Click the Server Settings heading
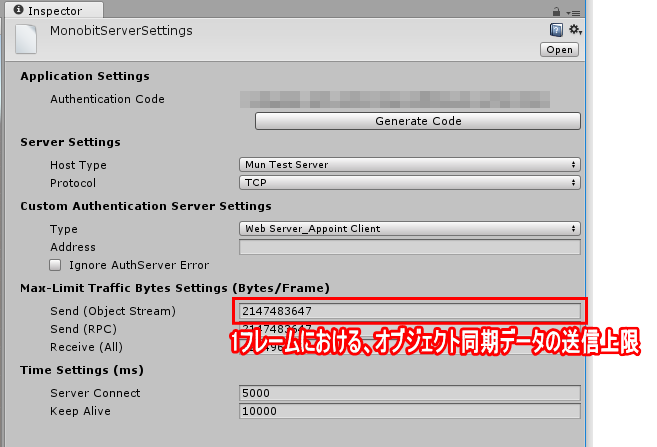 point(70,142)
